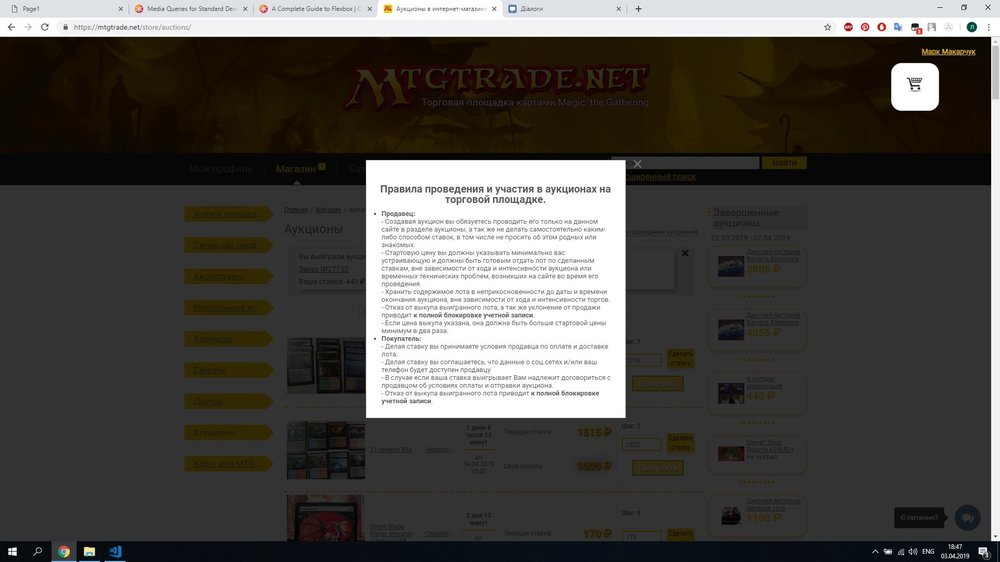Open the chat support bubble icon
The image size is (1000, 562).
[x=967, y=517]
